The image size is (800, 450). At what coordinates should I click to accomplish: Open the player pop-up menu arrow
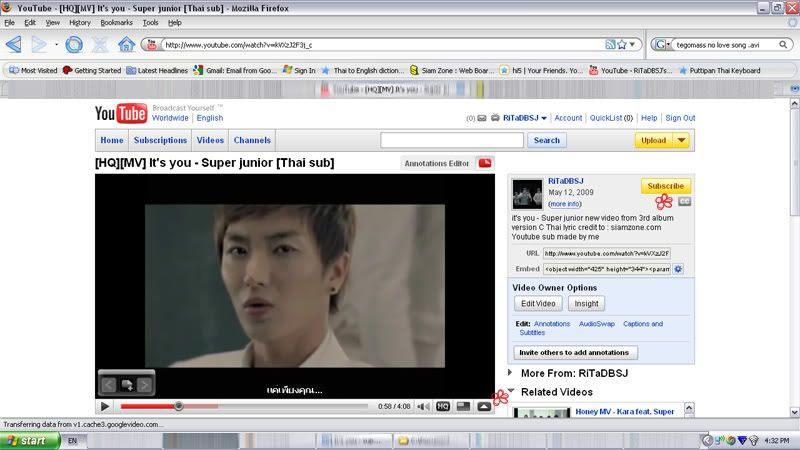pos(484,407)
